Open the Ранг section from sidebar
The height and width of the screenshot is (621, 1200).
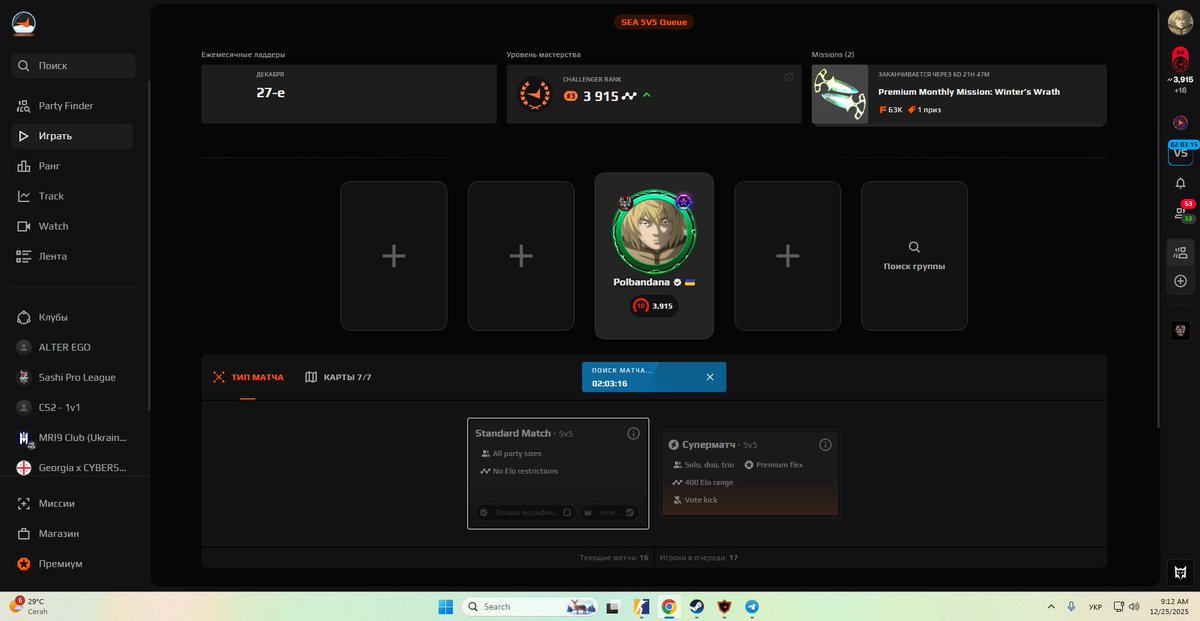(x=47, y=165)
